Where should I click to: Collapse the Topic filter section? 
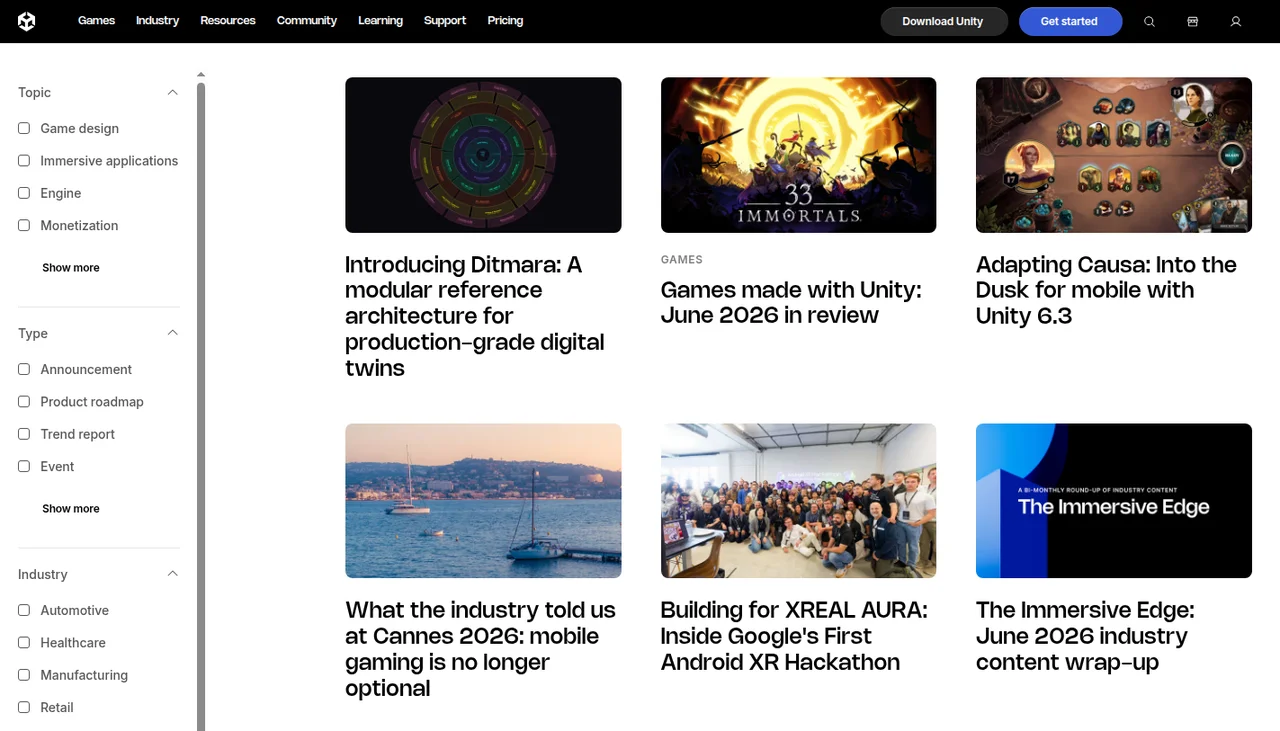pos(172,92)
